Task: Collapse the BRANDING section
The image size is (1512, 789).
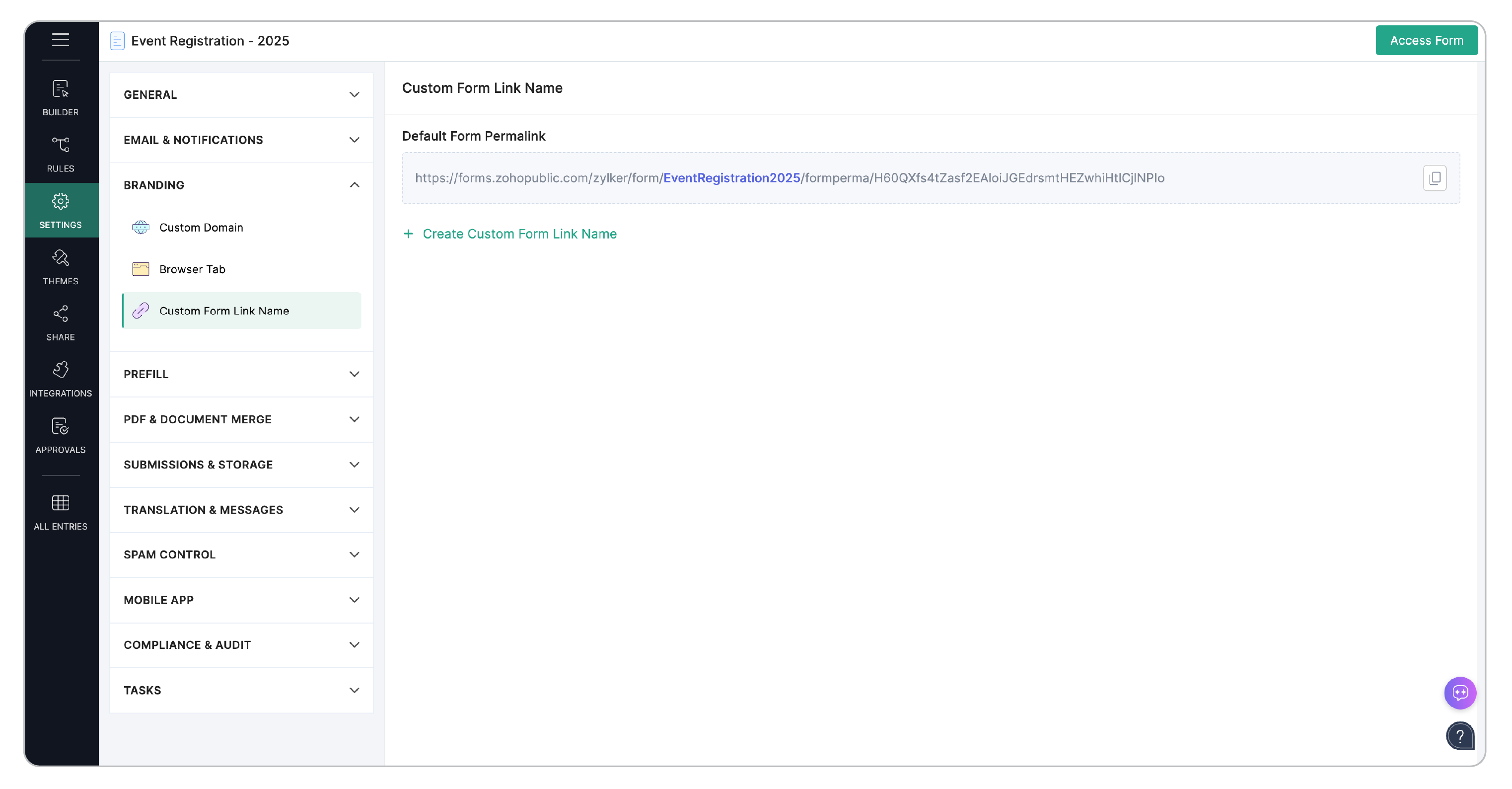Action: 241,184
